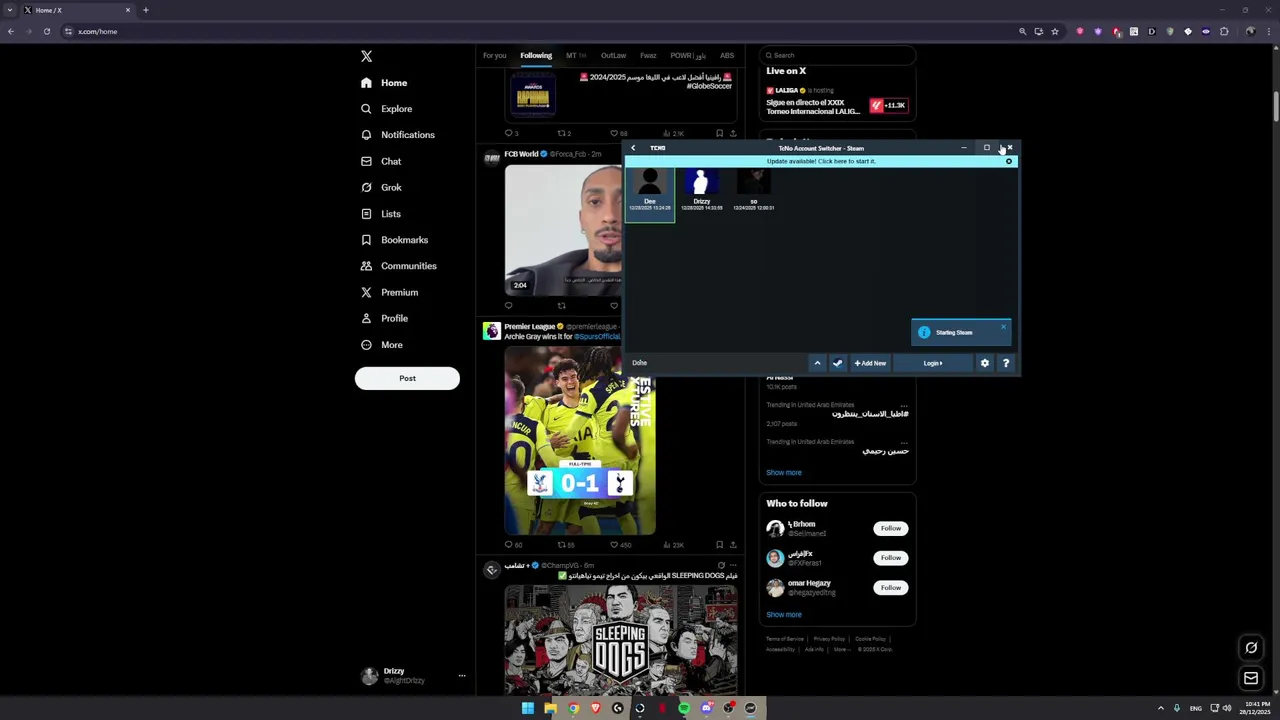The width and height of the screenshot is (1280, 720).
Task: Open Bookmarks in X sidebar
Action: [394, 240]
